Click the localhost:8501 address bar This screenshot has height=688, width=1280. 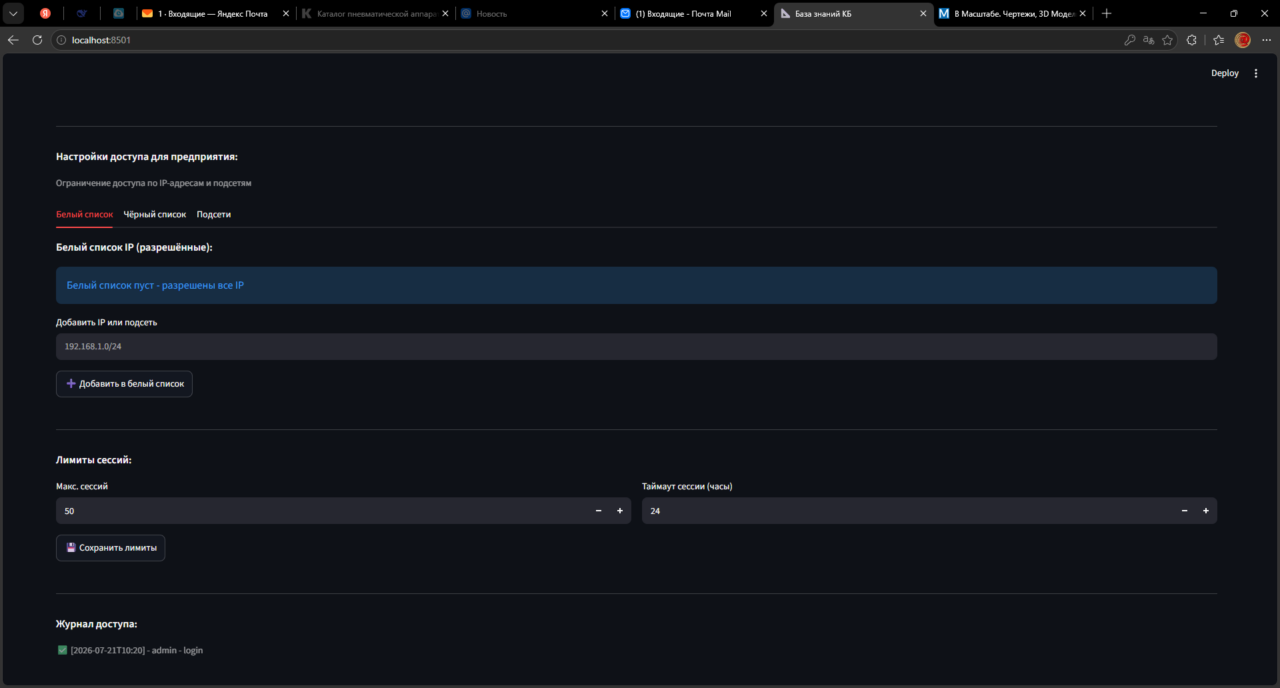(x=590, y=40)
